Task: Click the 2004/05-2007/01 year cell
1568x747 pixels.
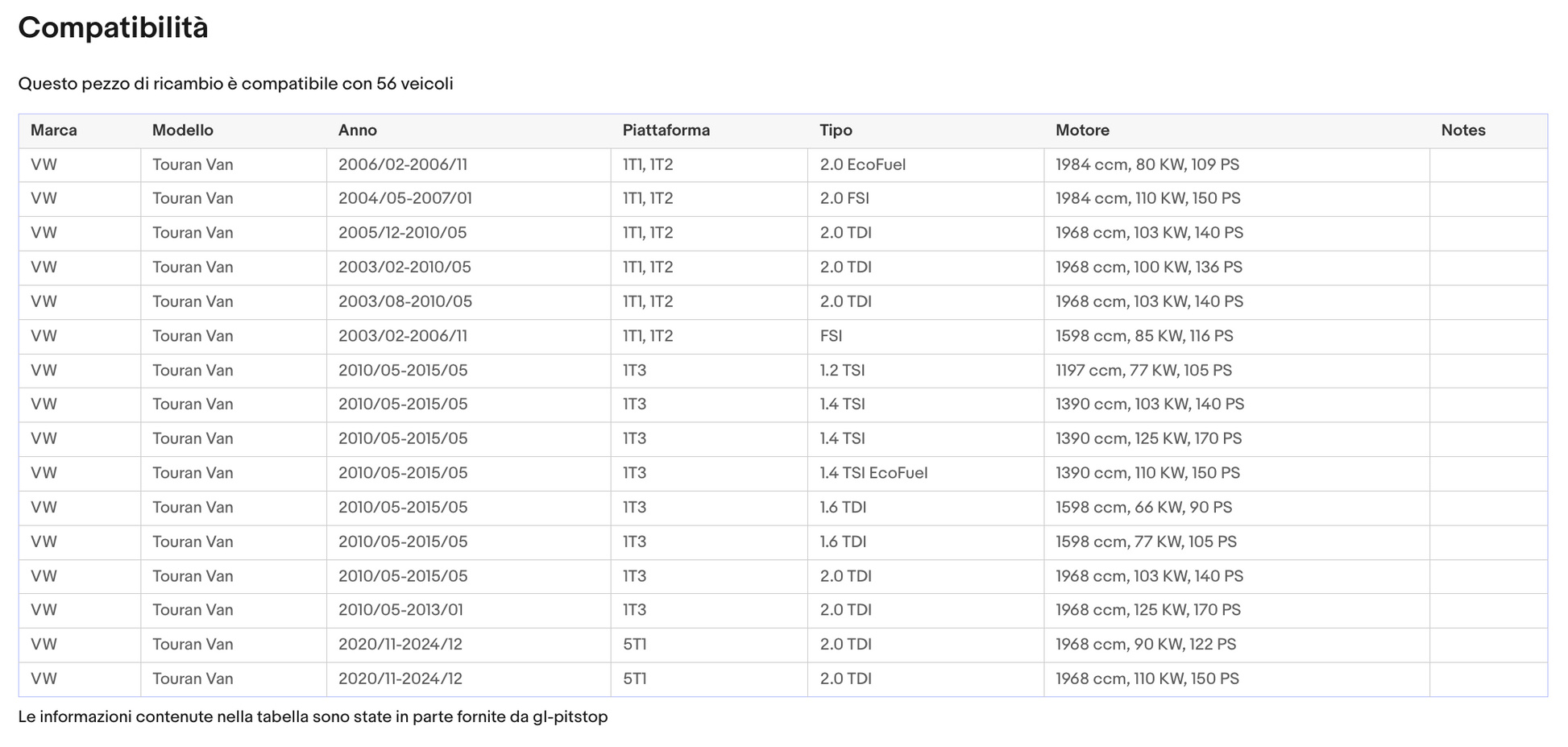Action: 468,199
